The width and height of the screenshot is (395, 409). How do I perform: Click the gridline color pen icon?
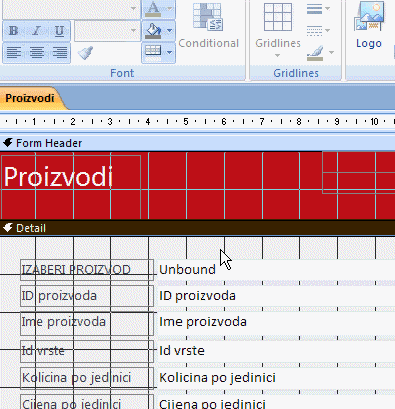(x=315, y=53)
